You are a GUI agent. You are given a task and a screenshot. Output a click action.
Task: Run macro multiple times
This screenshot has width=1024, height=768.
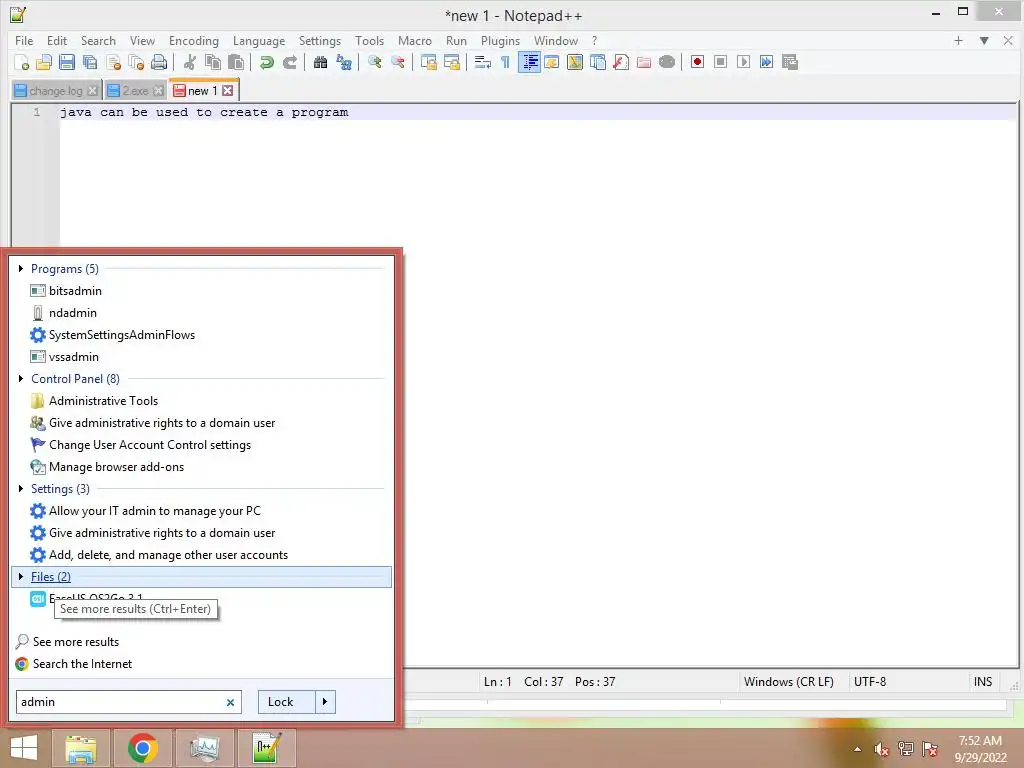pyautogui.click(x=766, y=62)
